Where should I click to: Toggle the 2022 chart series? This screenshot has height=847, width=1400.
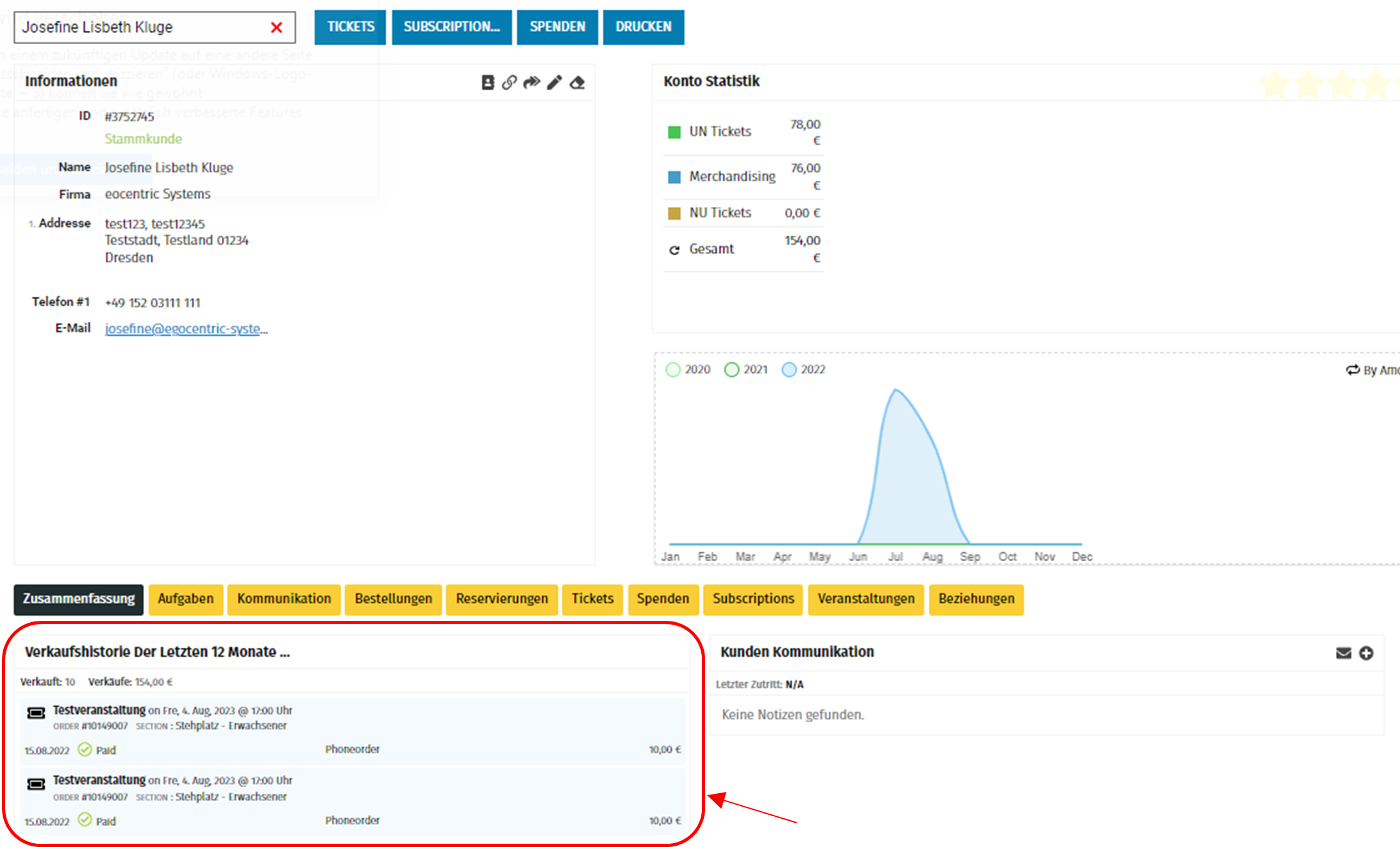(789, 370)
